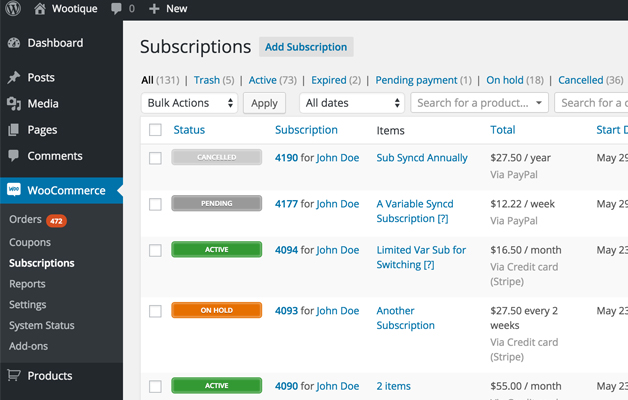Go to Orders submenu
Image resolution: width=628 pixels, height=400 pixels.
coord(25,219)
